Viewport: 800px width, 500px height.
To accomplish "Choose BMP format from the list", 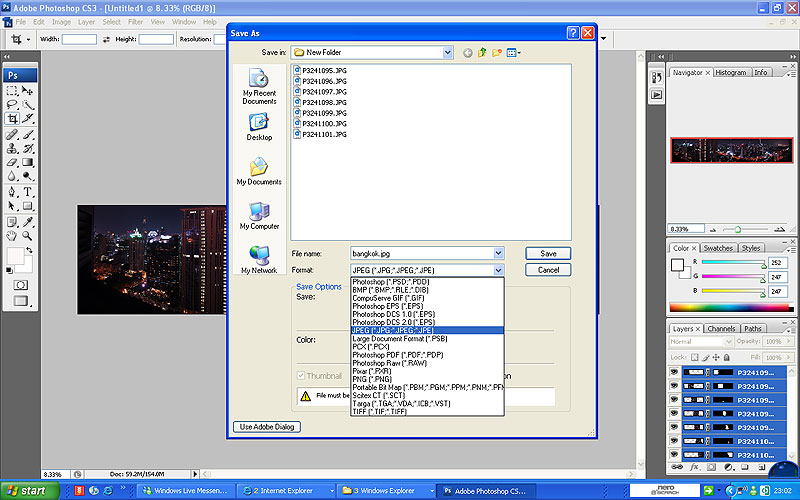I will pyautogui.click(x=427, y=290).
